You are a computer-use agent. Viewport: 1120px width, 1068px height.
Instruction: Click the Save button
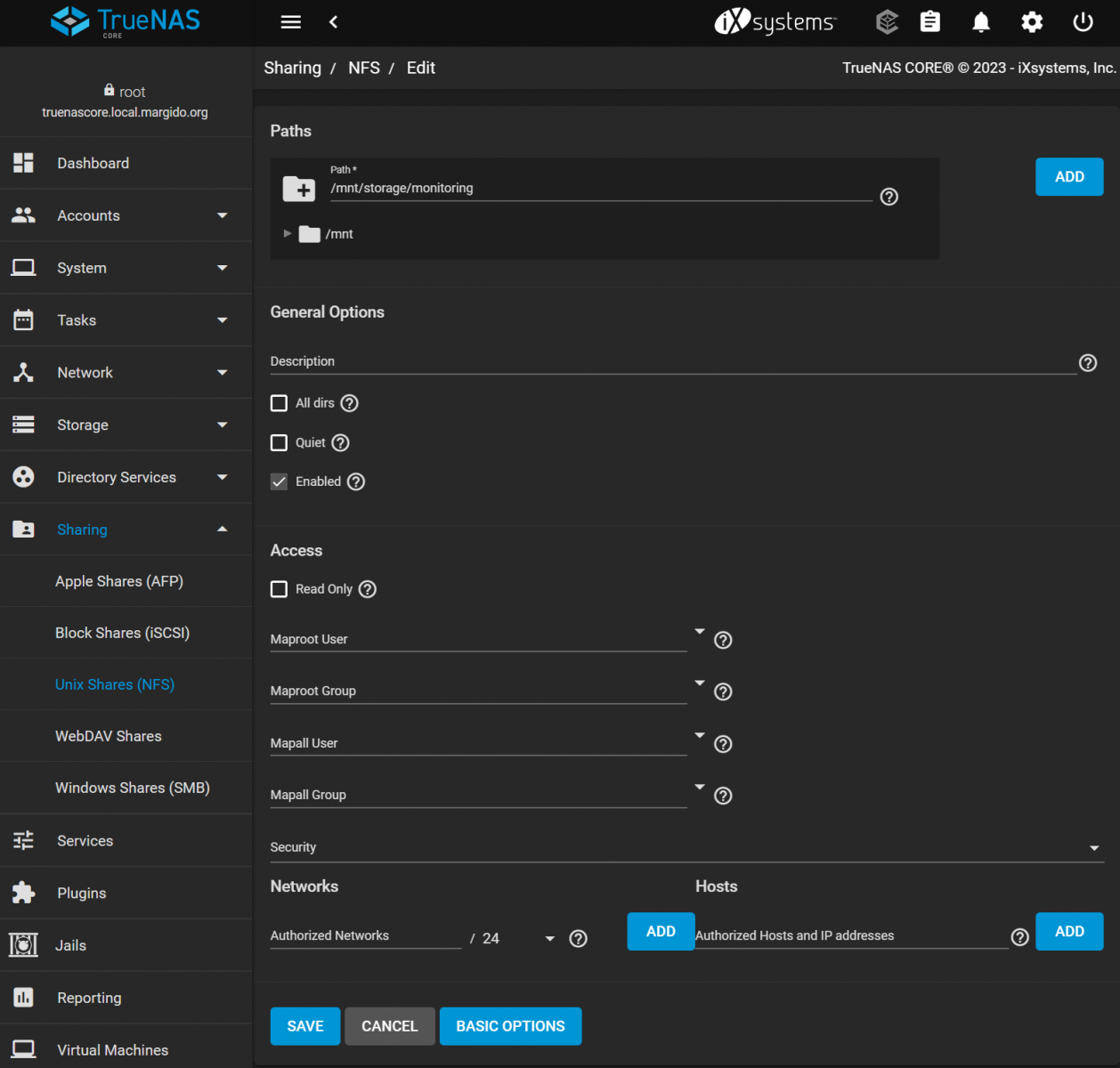[305, 1026]
